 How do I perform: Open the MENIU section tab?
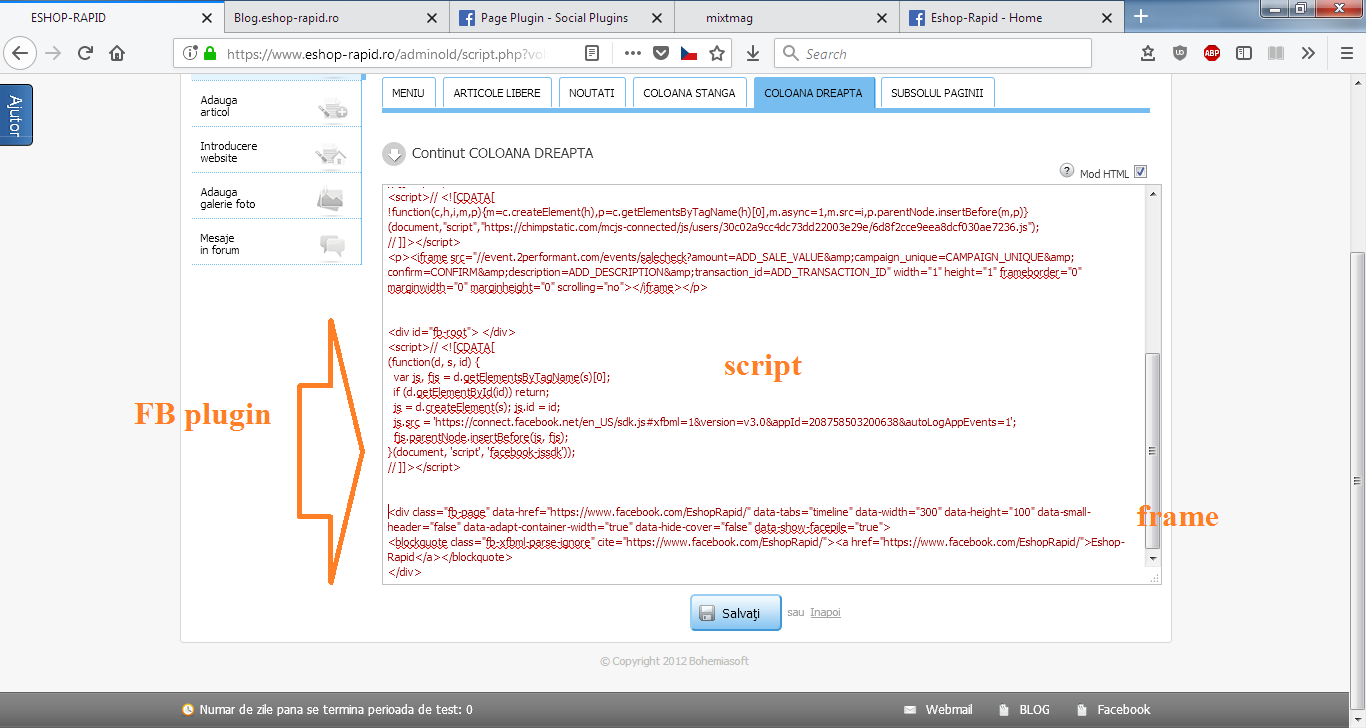click(x=408, y=92)
